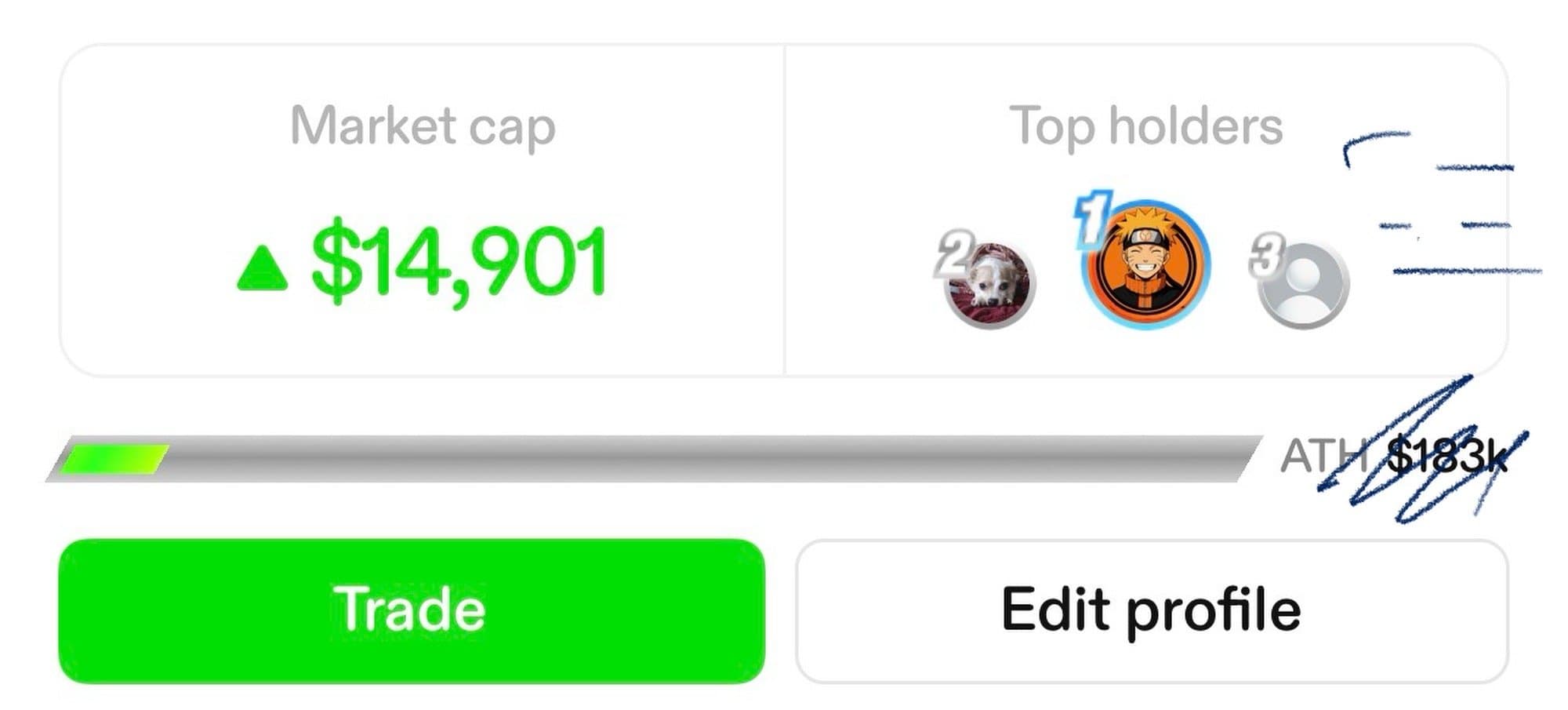Click the word Trade on green button
The height and width of the screenshot is (710, 1568).
click(x=412, y=610)
